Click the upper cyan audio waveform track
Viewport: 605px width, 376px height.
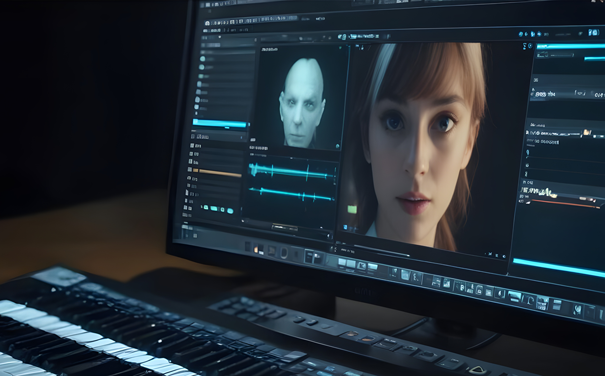pyautogui.click(x=292, y=171)
